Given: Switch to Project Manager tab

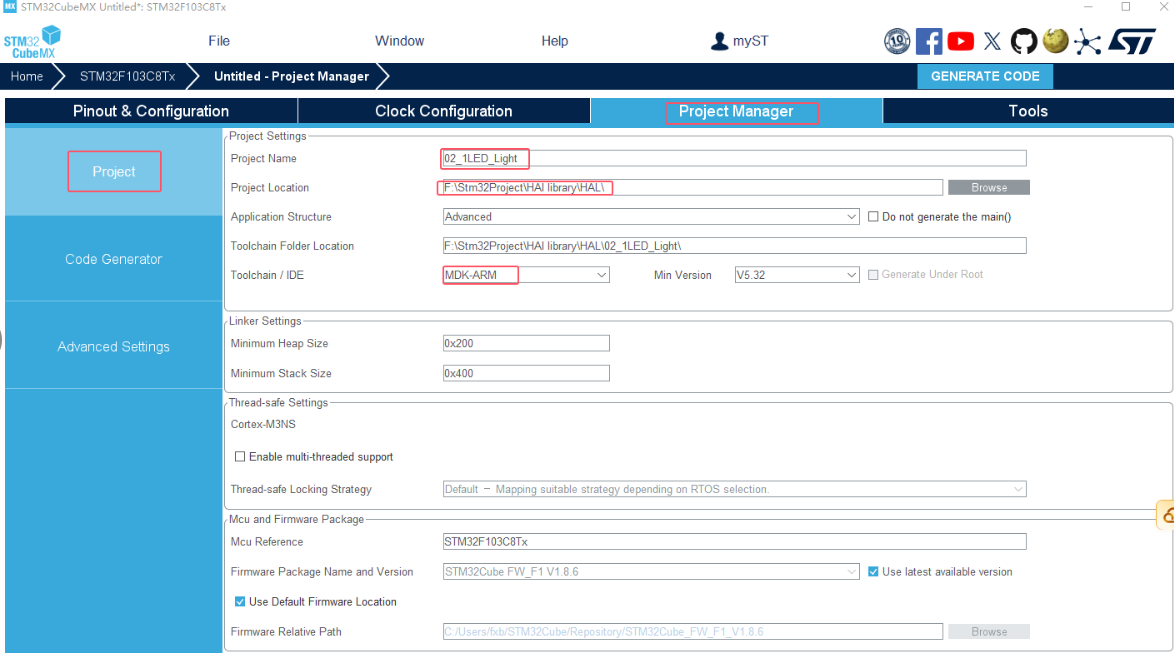Looking at the screenshot, I should pyautogui.click(x=736, y=111).
